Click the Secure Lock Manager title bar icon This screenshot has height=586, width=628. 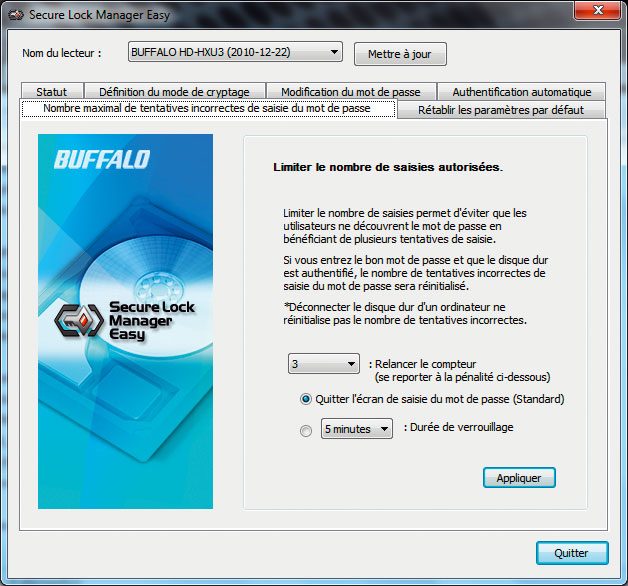tap(16, 15)
